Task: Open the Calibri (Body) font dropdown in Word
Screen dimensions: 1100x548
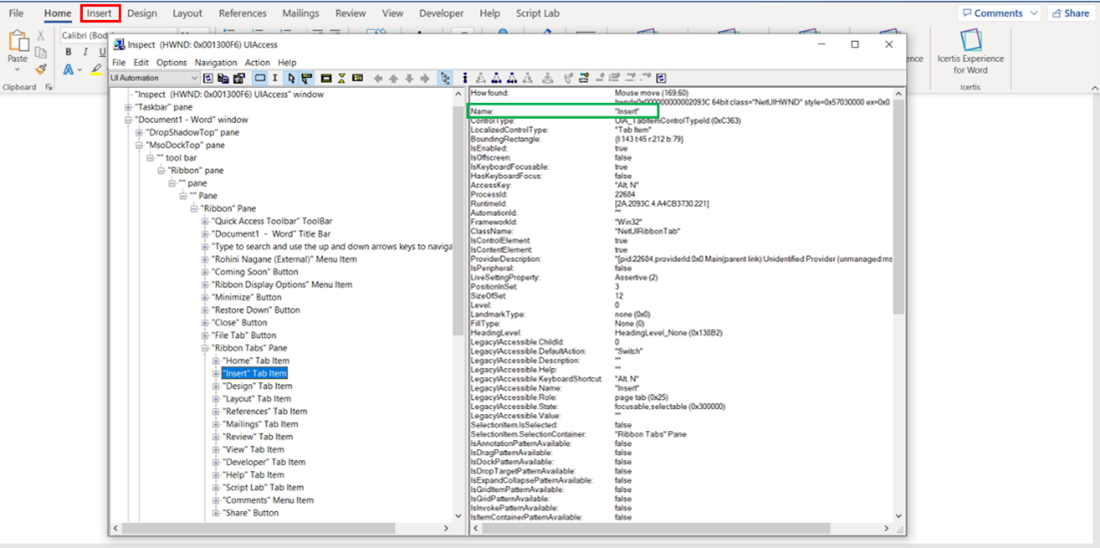Action: (82, 35)
